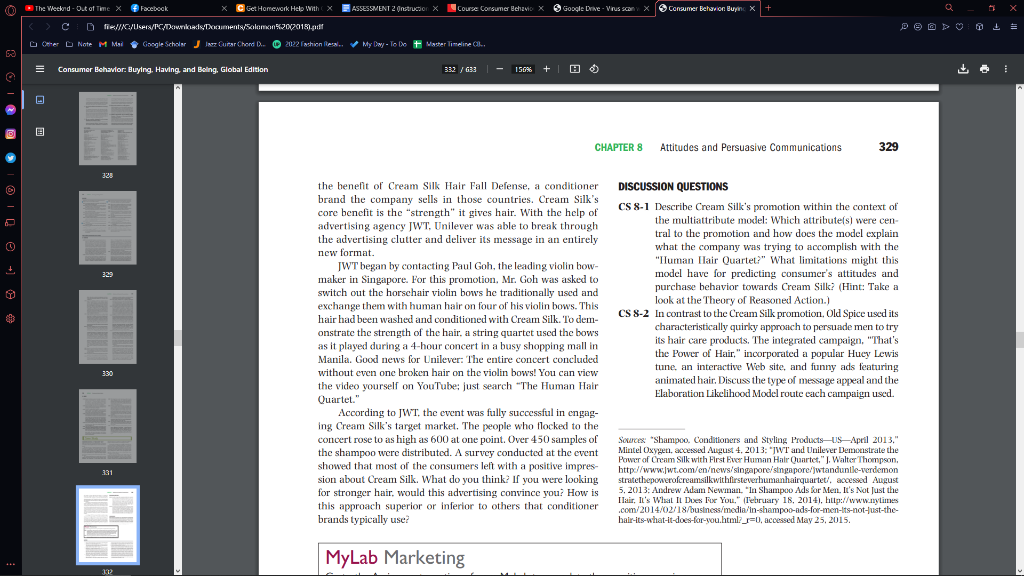Image resolution: width=1024 pixels, height=576 pixels.
Task: Rotate the PDF page counterclockwise
Action: 594,69
